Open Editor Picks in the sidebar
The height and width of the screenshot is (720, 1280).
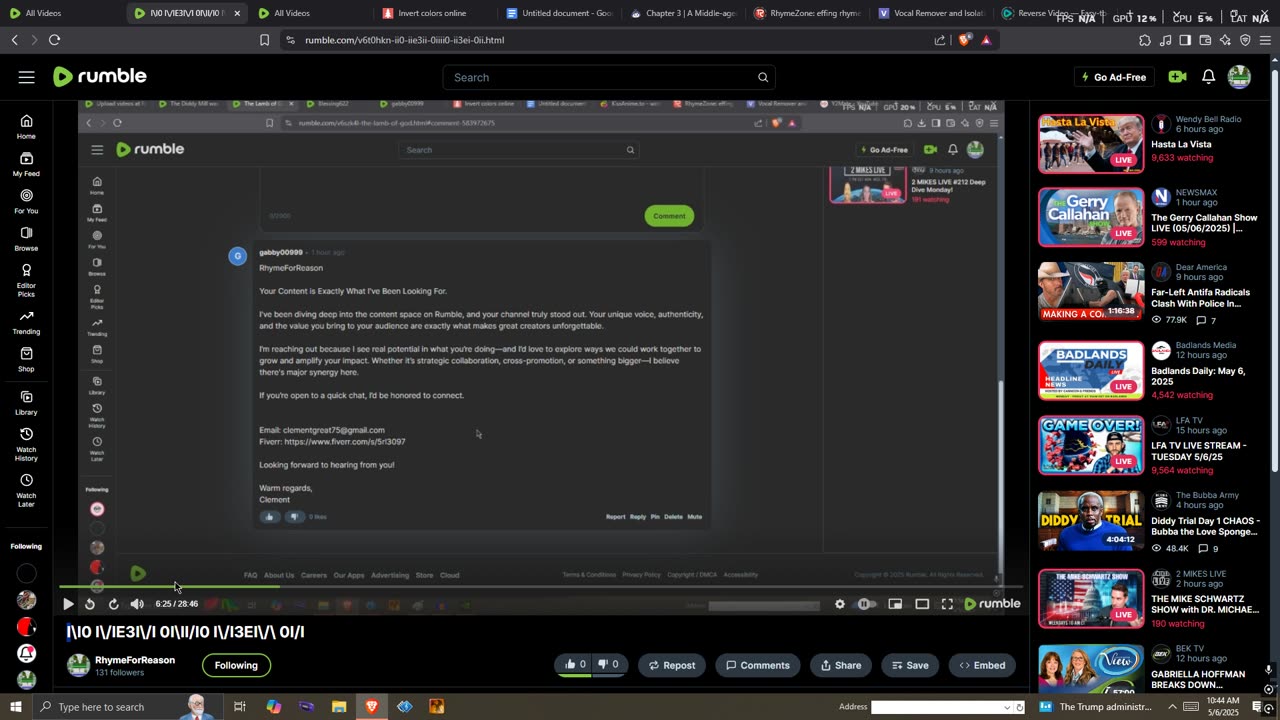click(26, 281)
